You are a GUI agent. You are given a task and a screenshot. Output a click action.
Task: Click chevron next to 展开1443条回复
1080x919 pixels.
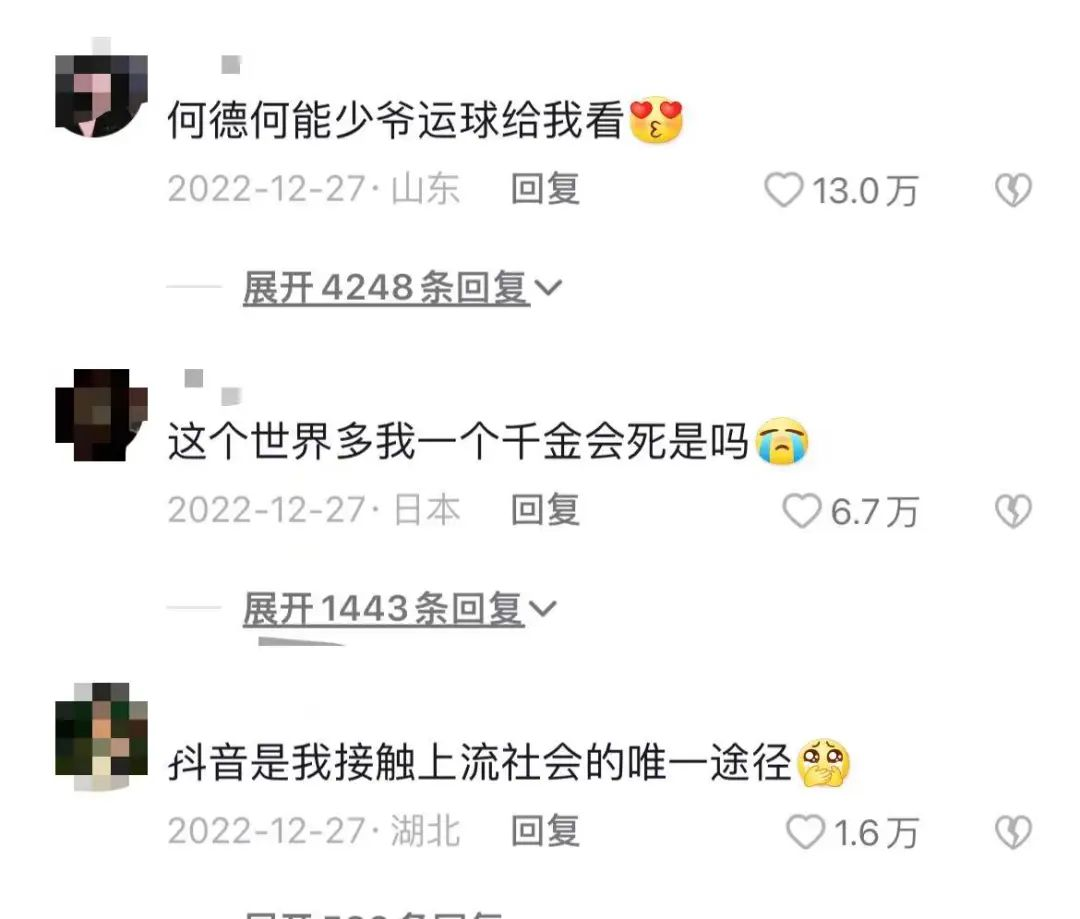click(543, 609)
